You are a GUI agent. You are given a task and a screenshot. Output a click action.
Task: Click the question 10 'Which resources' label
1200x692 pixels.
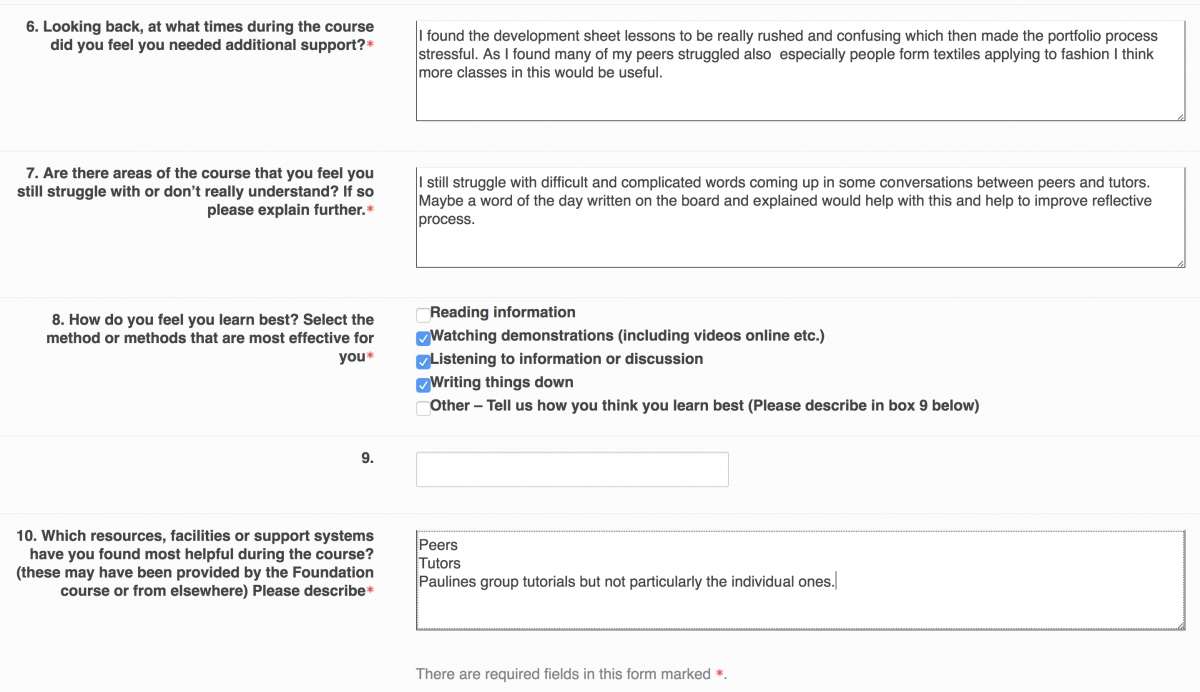pyautogui.click(x=196, y=563)
